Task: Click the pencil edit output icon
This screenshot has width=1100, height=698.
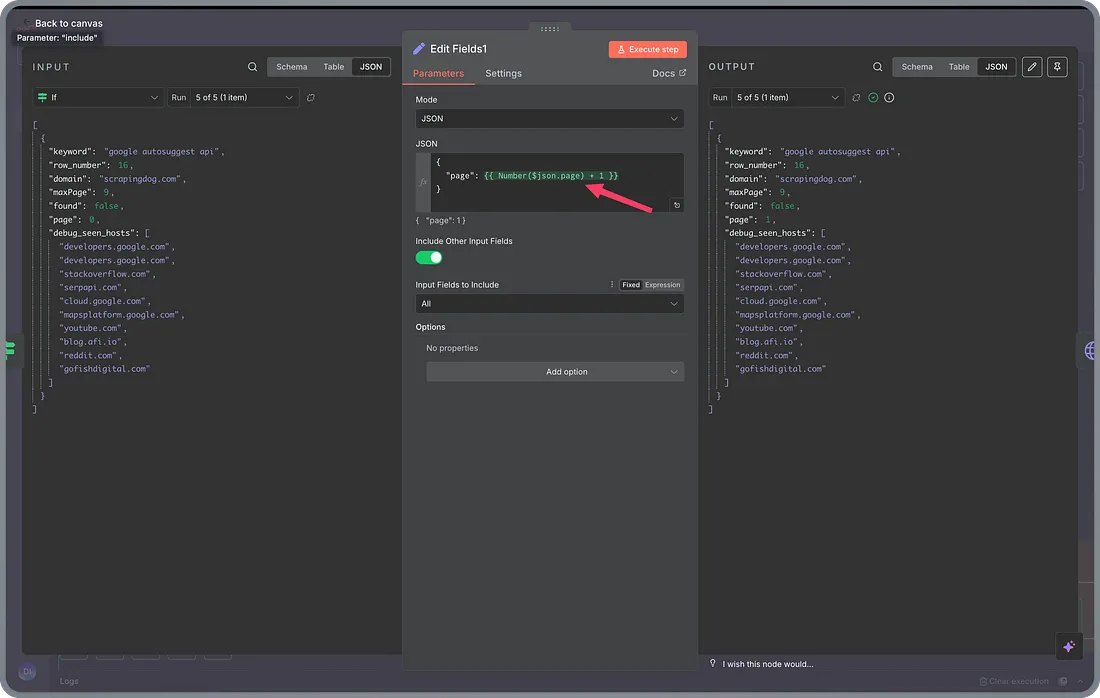Action: [1031, 67]
